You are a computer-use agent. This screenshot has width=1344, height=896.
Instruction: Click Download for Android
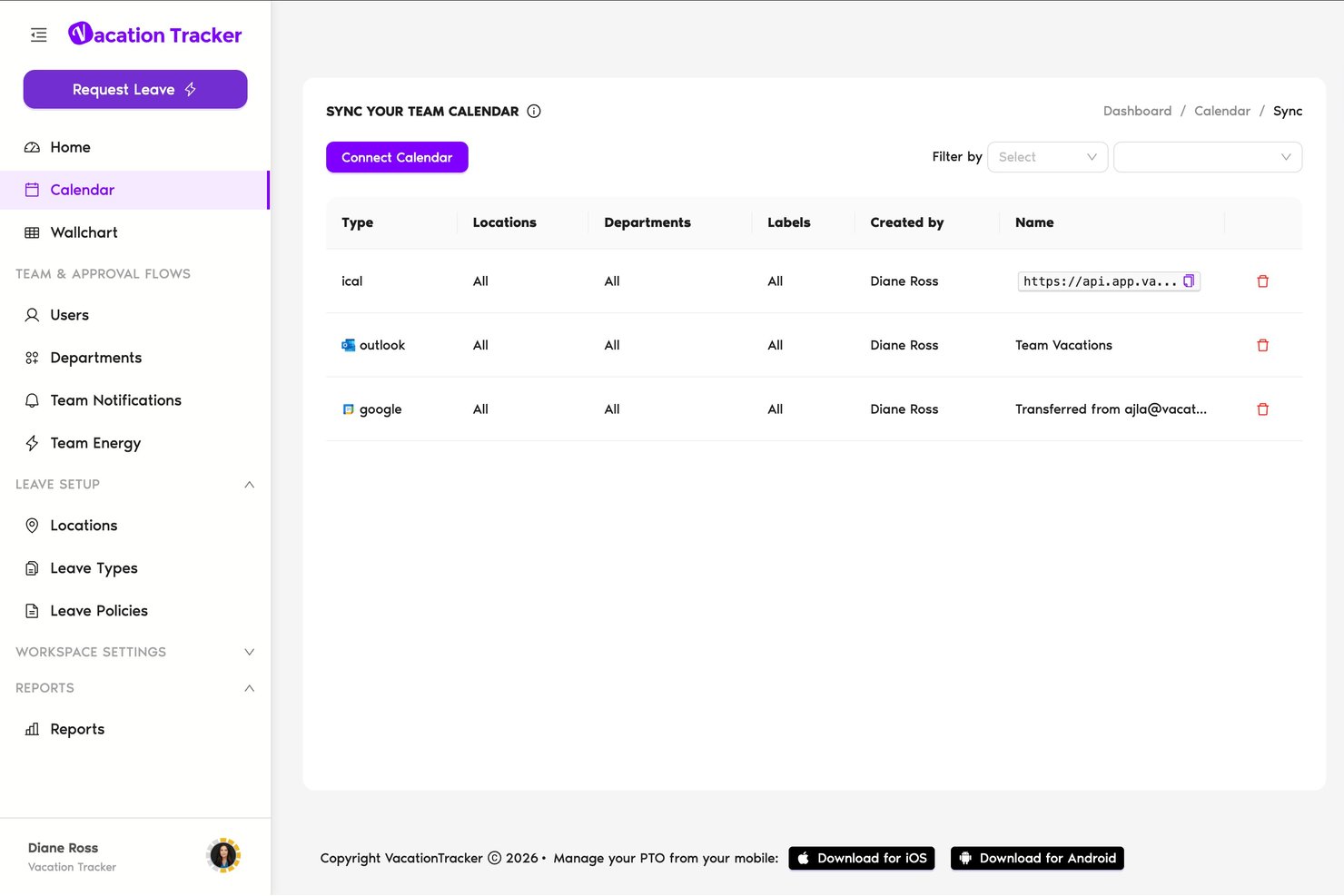point(1037,858)
